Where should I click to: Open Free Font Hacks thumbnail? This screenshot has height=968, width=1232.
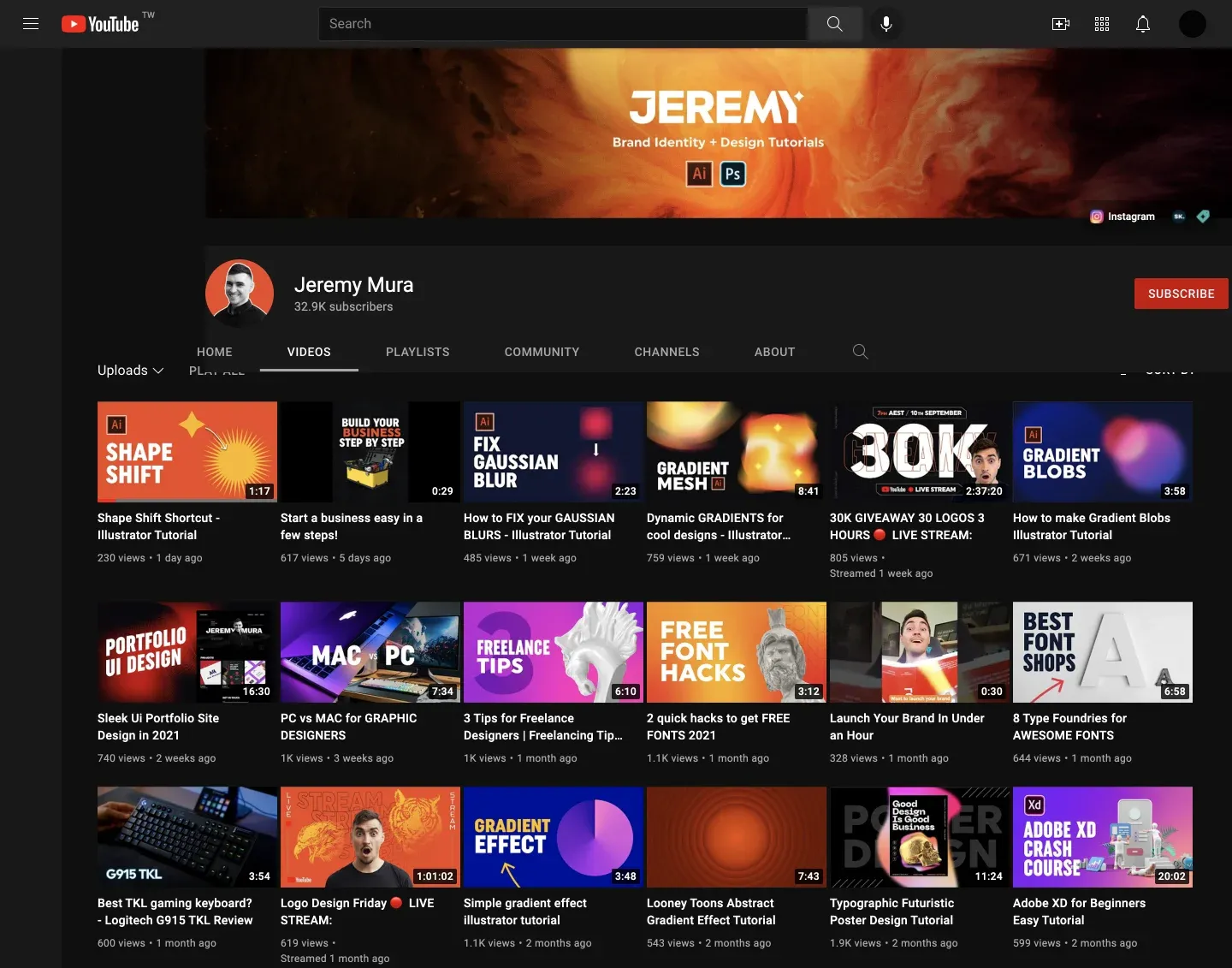[737, 652]
